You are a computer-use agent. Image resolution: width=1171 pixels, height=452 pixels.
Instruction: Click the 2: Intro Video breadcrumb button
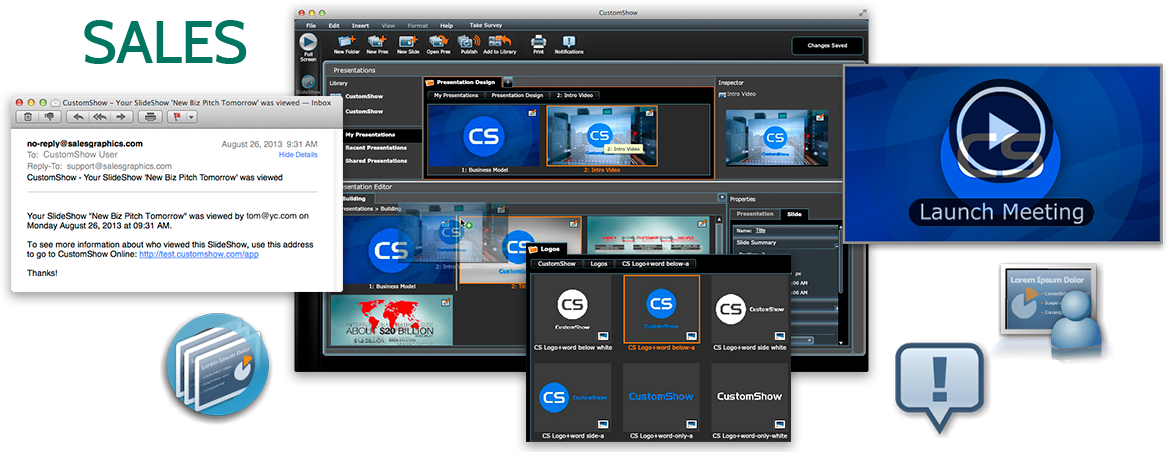click(575, 96)
